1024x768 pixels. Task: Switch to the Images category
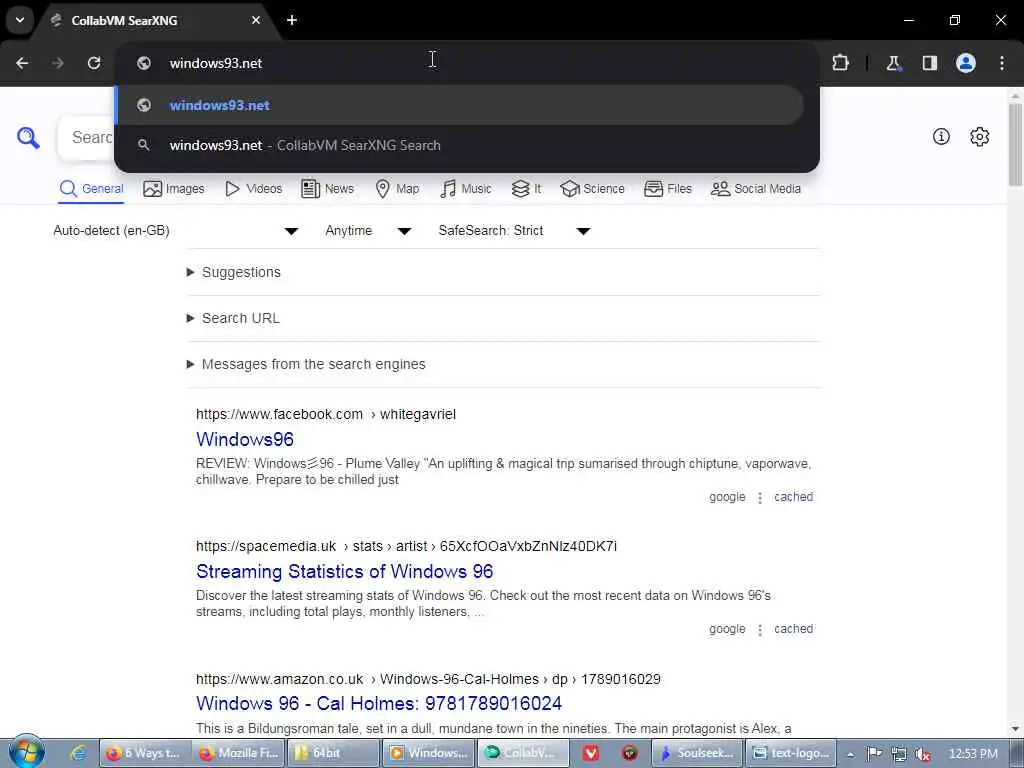[x=174, y=189]
